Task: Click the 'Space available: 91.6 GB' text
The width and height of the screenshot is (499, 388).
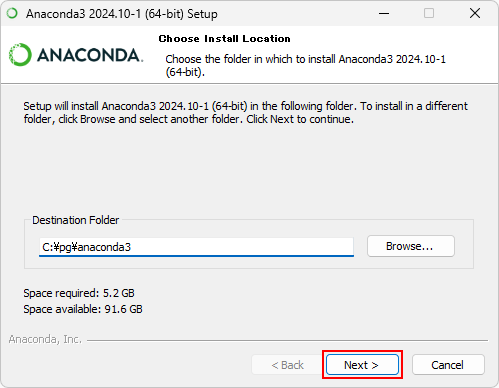Action: click(x=83, y=309)
